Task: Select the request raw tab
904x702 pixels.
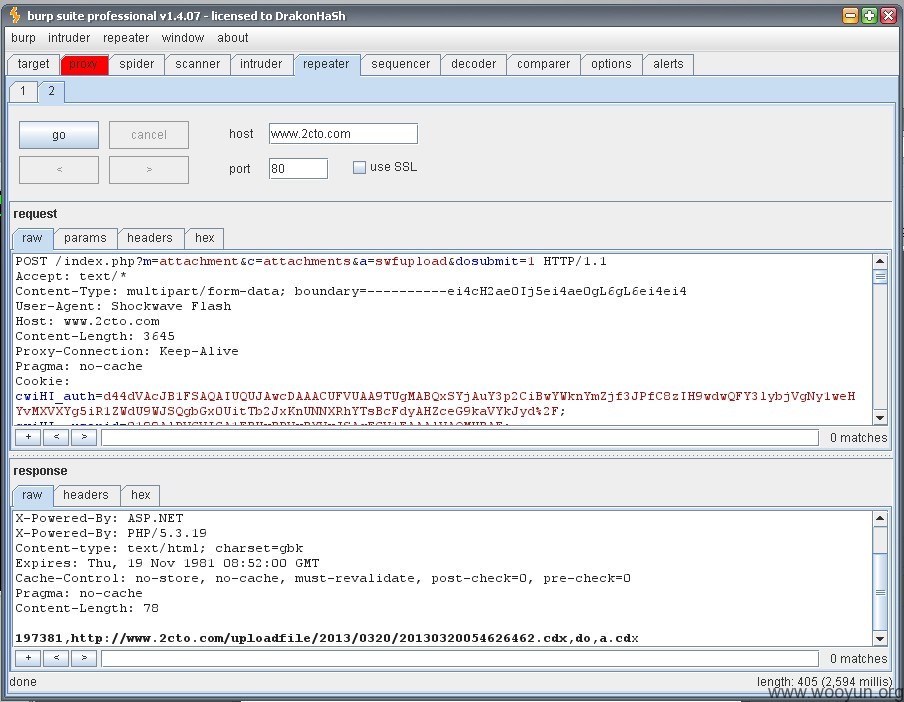Action: [32, 238]
